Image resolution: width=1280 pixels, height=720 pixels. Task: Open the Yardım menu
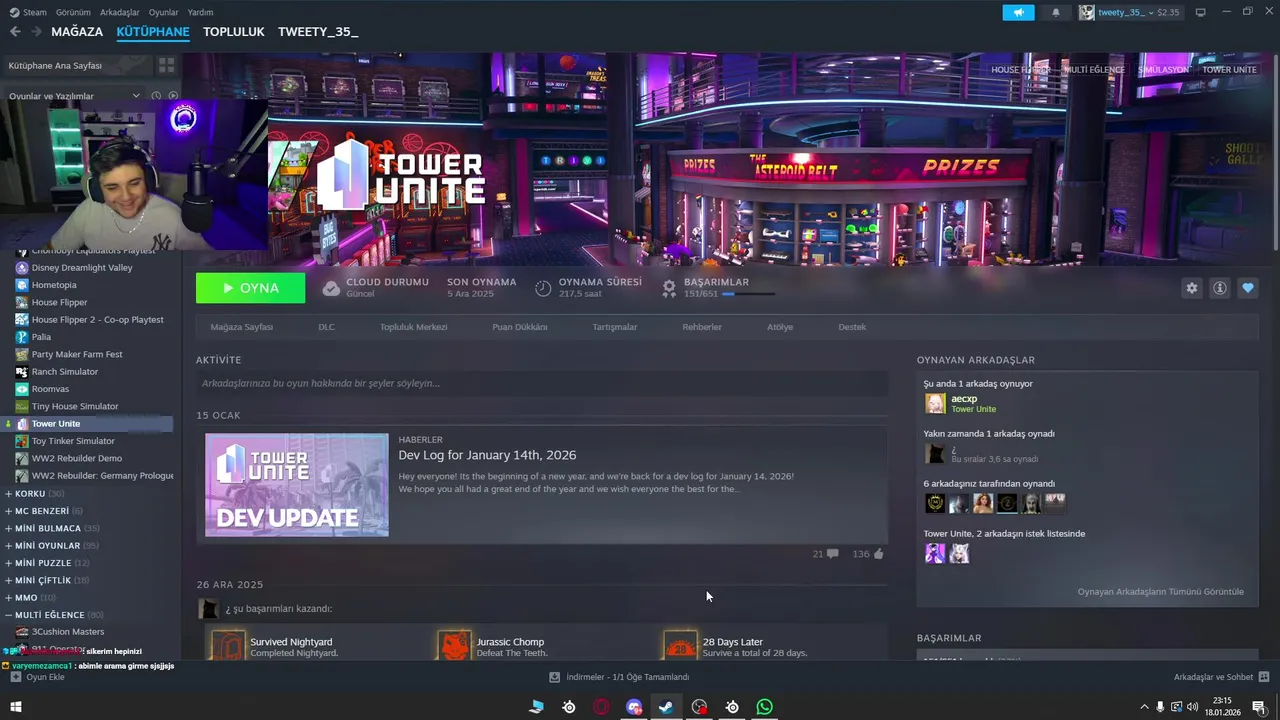click(x=200, y=12)
